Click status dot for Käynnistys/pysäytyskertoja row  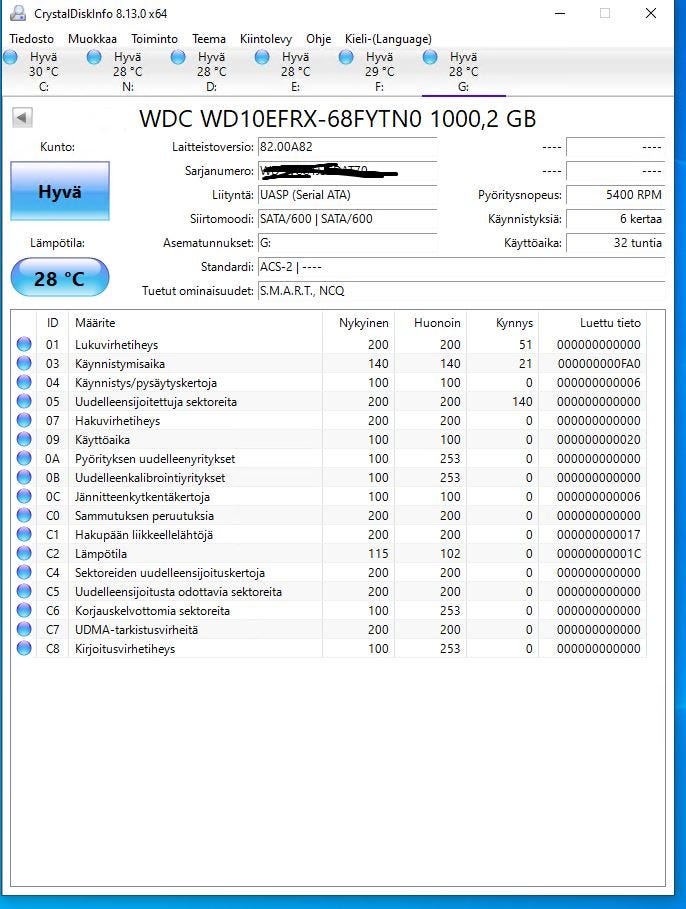click(x=24, y=383)
